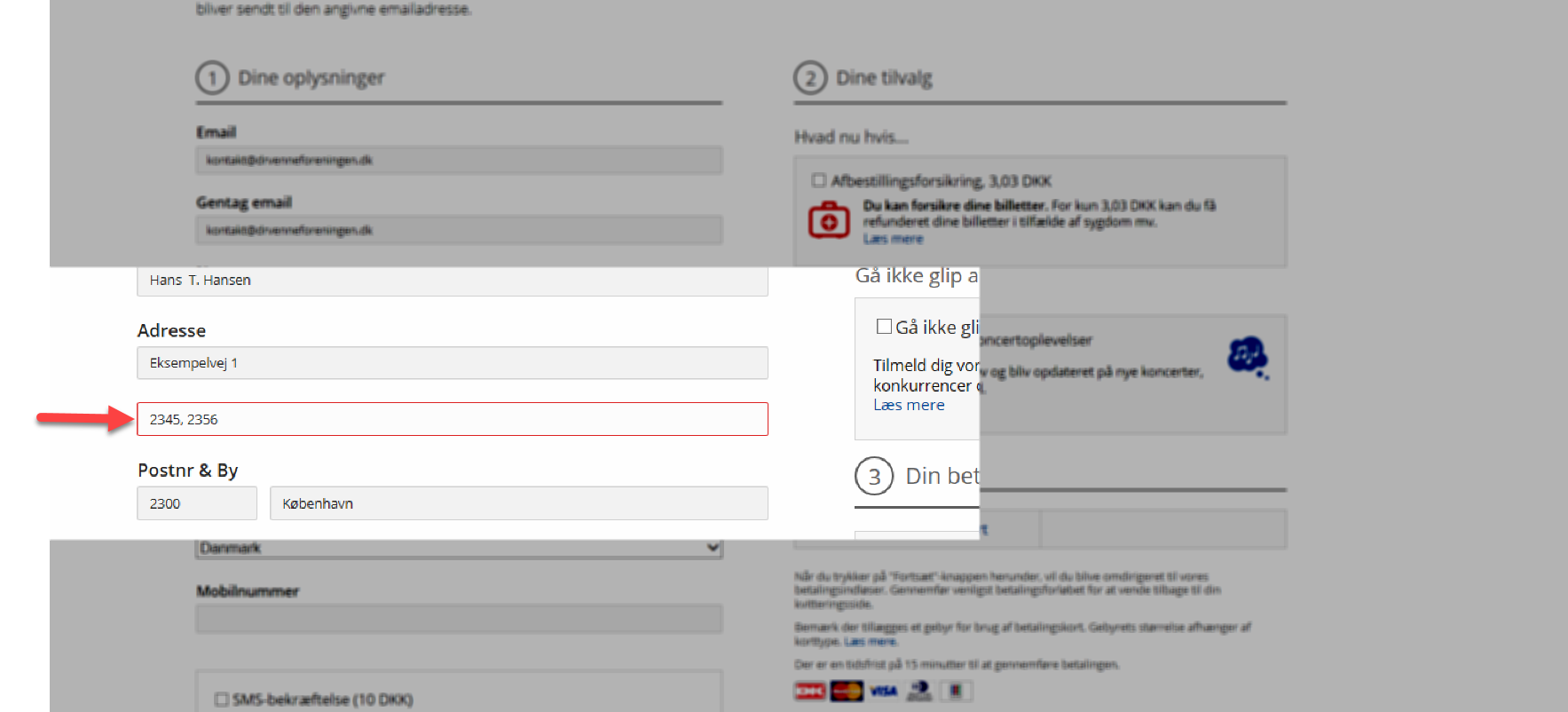
Task: Open Læs mere under newsletter signup
Action: [x=909, y=405]
